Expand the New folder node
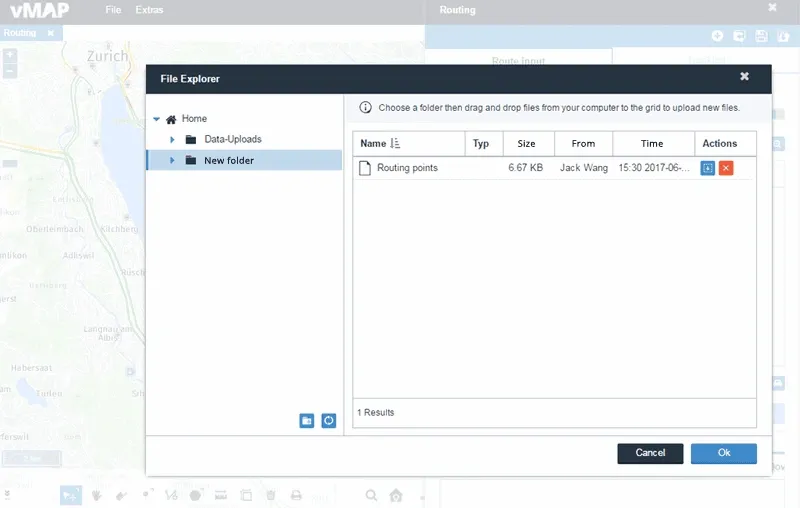This screenshot has width=800, height=508. pyautogui.click(x=172, y=160)
